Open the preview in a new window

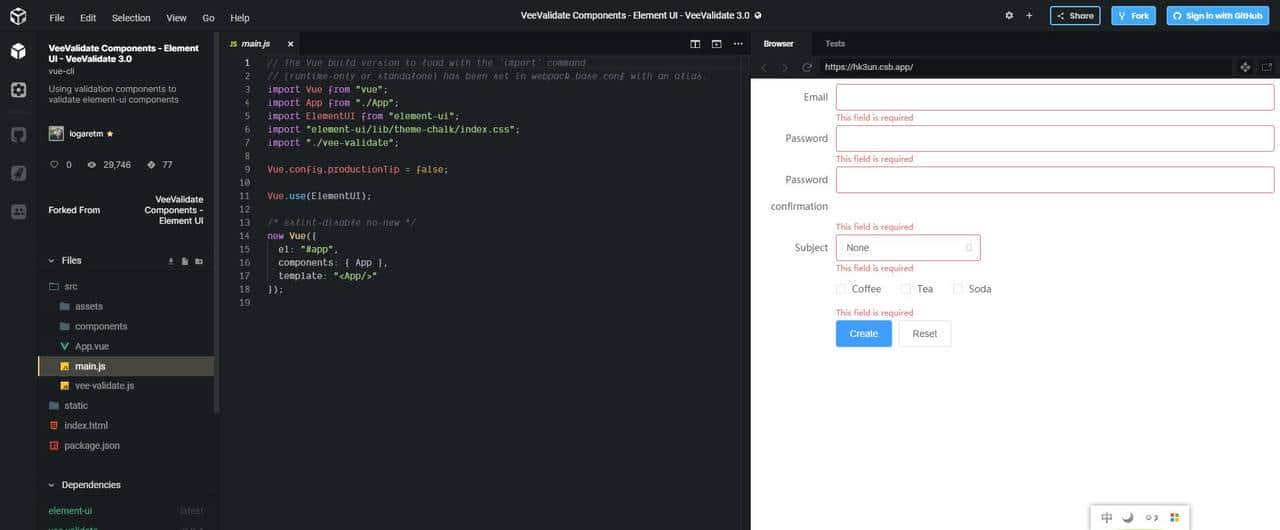pos(1267,67)
